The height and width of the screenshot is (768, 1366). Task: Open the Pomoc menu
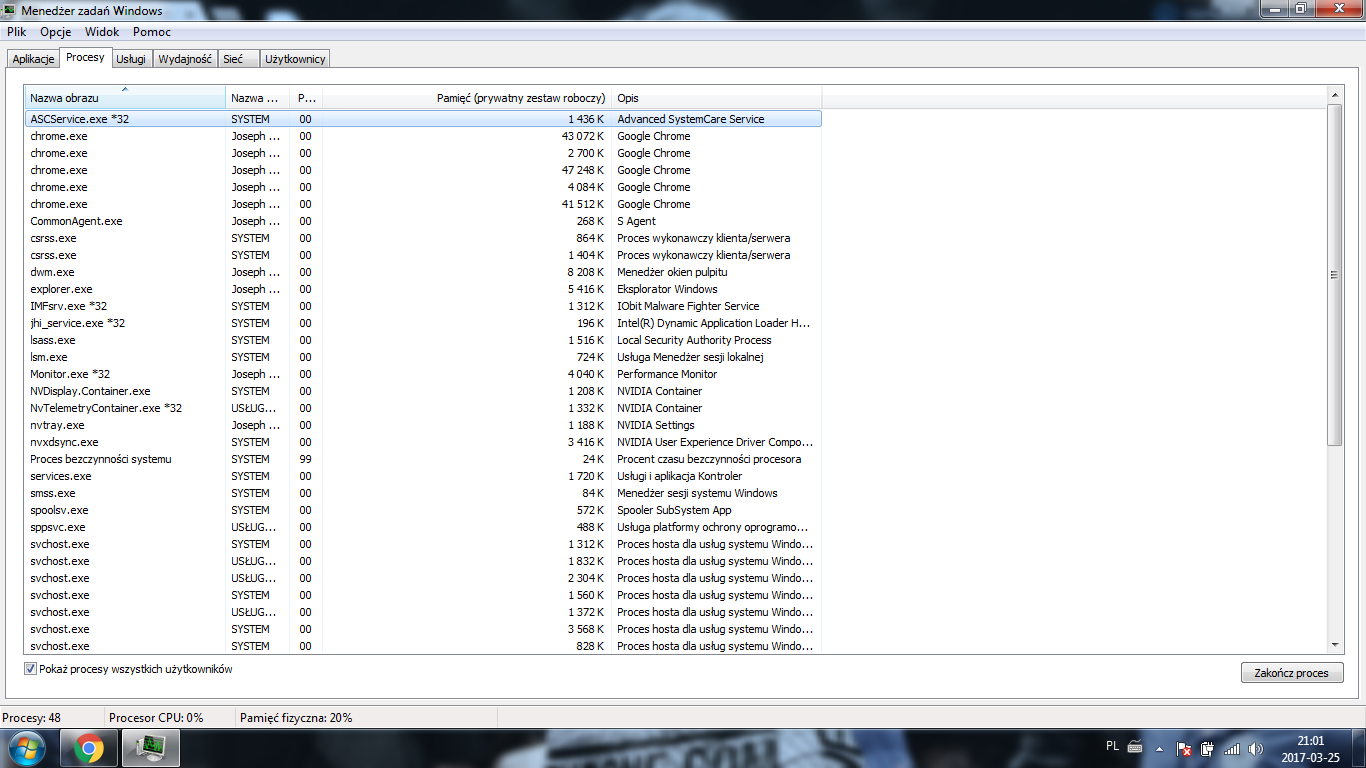(x=152, y=32)
